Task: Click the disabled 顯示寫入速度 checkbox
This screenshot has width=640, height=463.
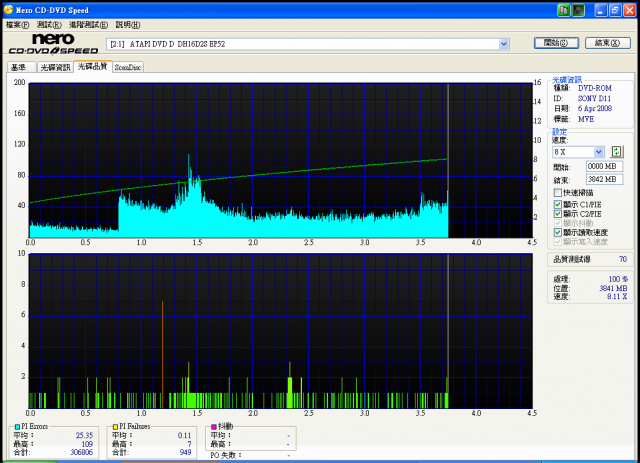Action: (x=558, y=242)
